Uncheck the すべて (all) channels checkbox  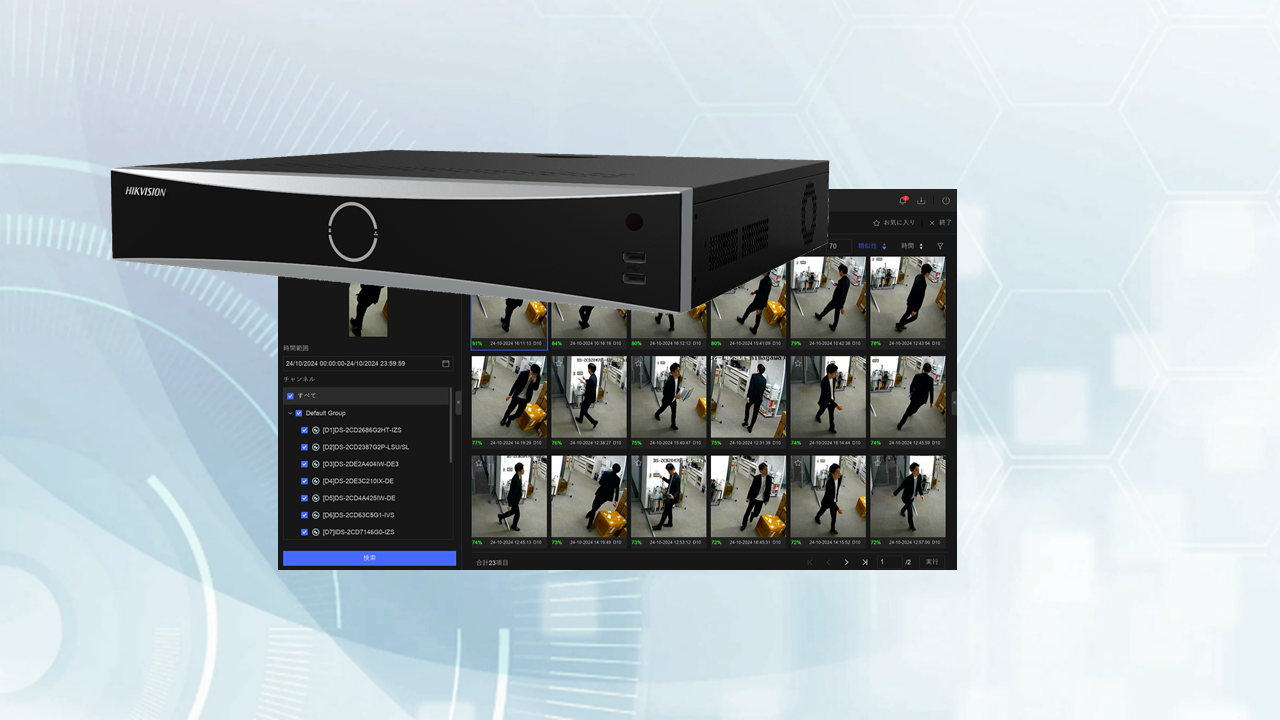291,396
